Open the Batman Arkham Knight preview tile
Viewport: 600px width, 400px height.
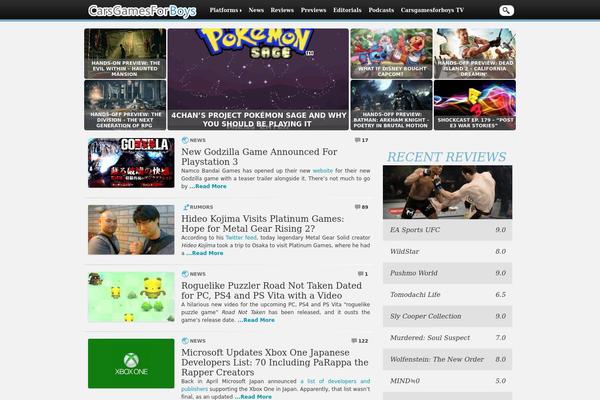pos(391,105)
